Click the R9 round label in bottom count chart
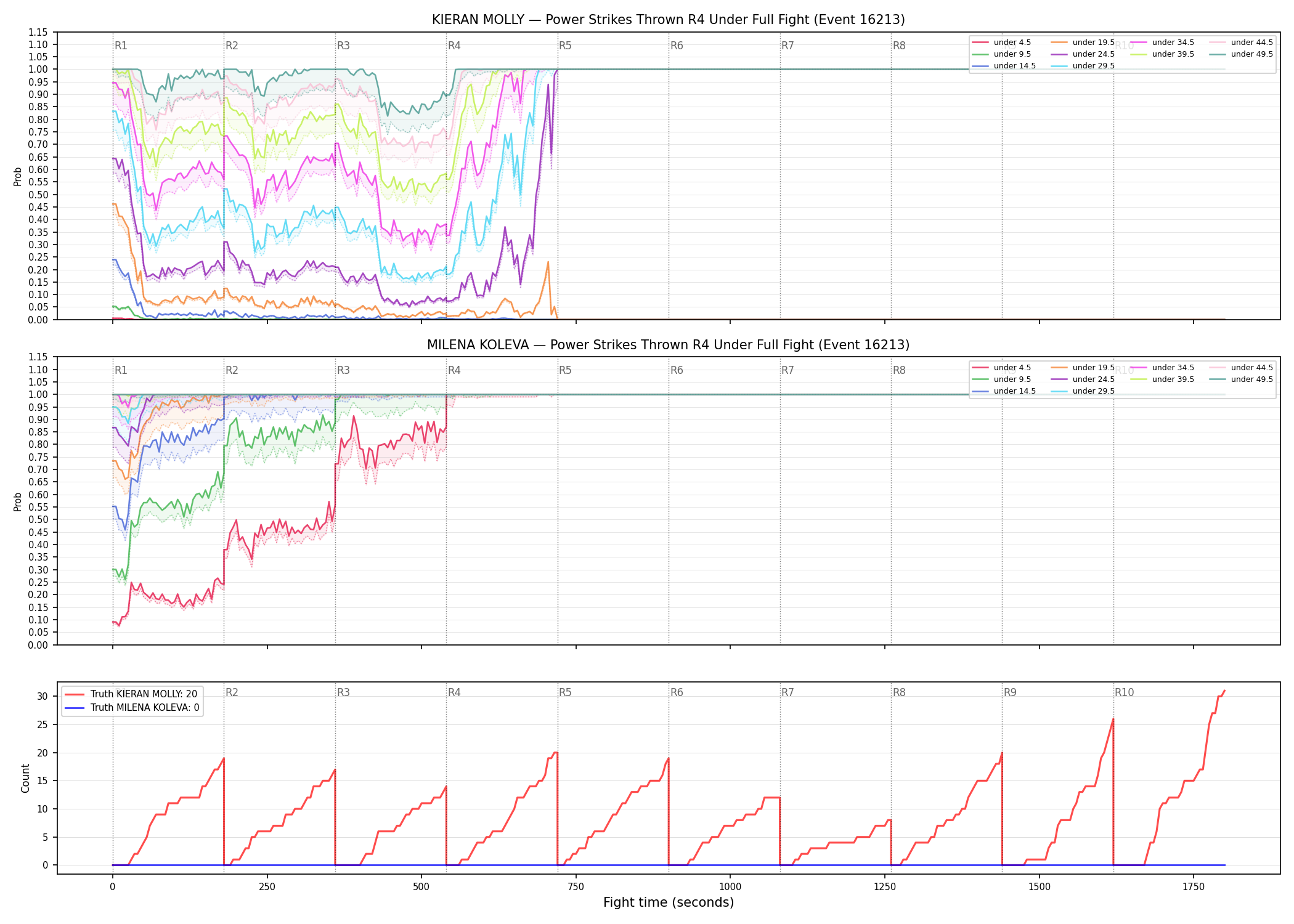Image resolution: width=1294 pixels, height=924 pixels. coord(1010,692)
